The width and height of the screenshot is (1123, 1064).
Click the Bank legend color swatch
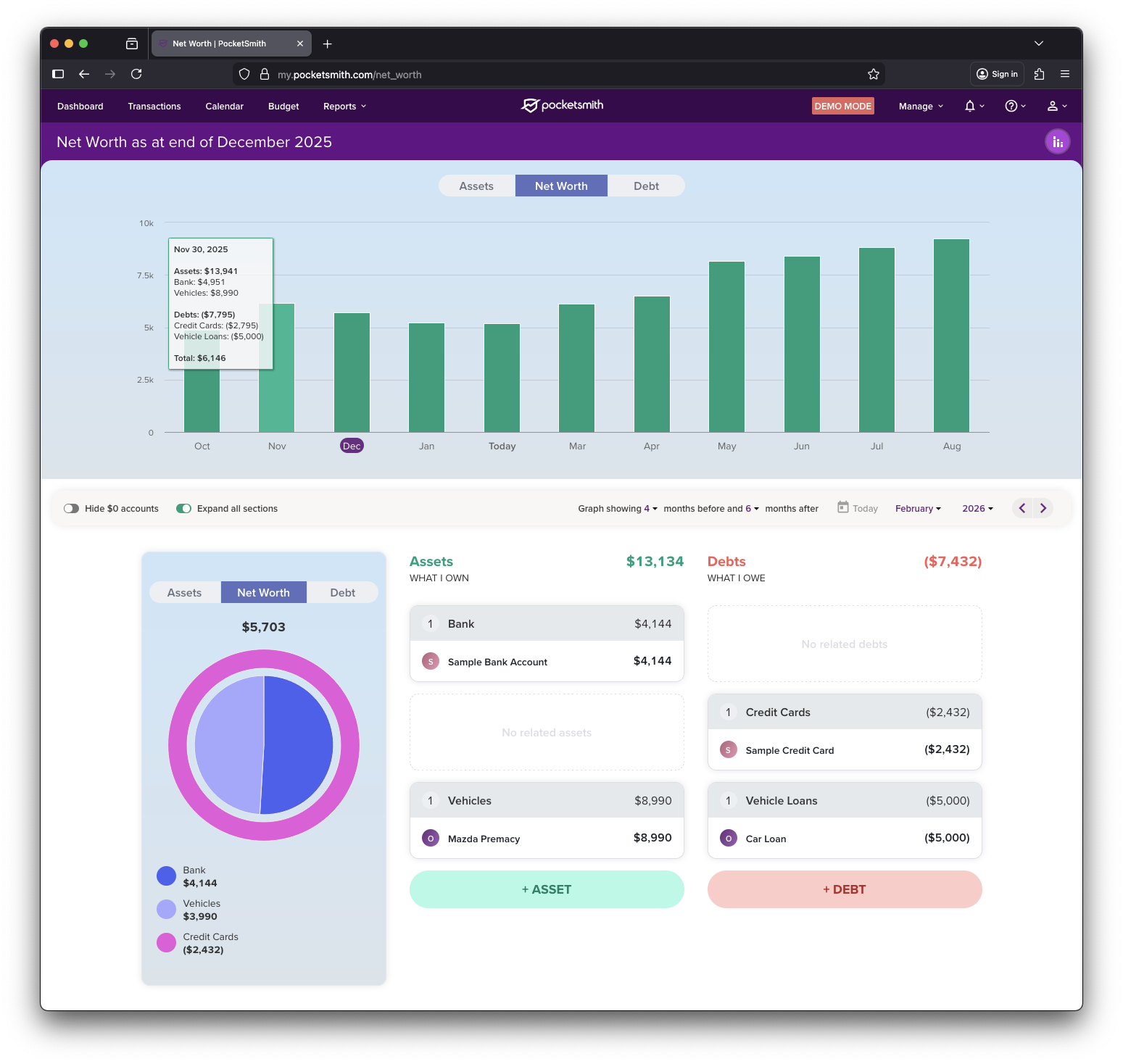click(166, 876)
